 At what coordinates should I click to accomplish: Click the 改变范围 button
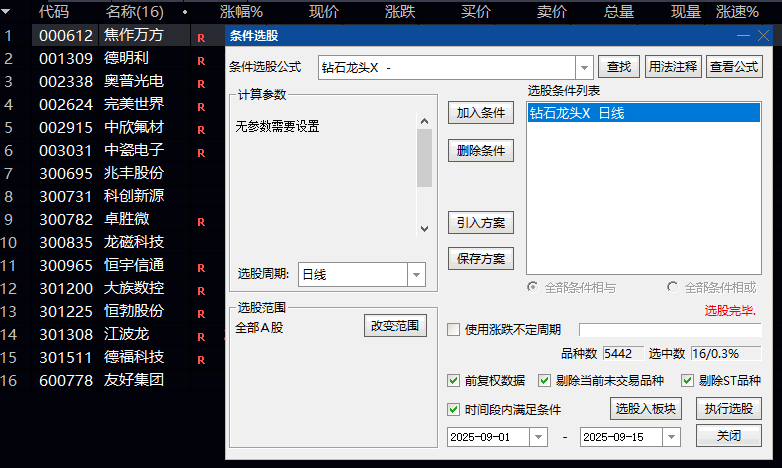pos(395,326)
